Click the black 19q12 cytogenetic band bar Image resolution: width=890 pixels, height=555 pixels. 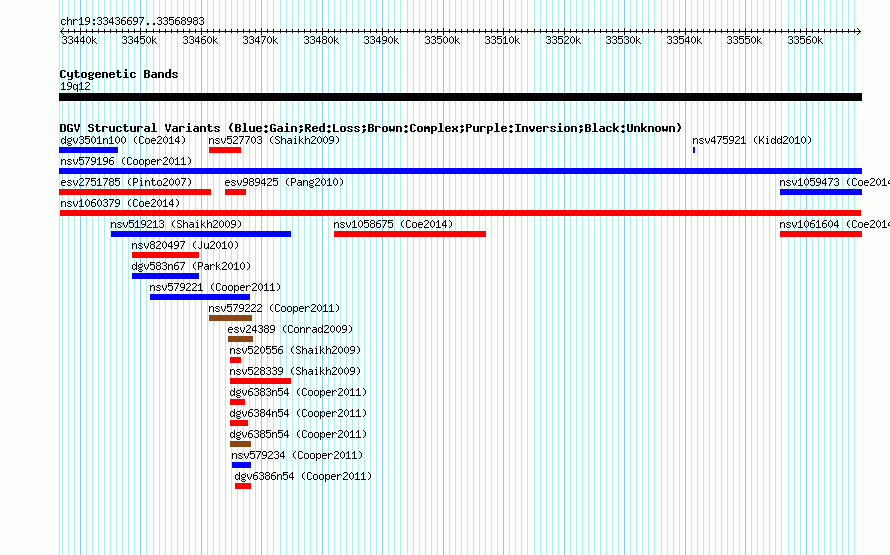460,98
